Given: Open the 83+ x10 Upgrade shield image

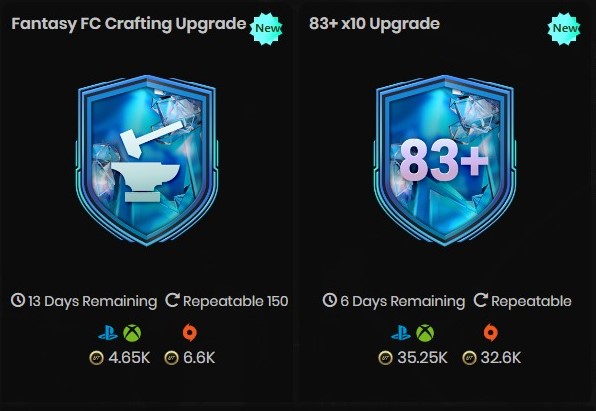Looking at the screenshot, I should tap(445, 160).
